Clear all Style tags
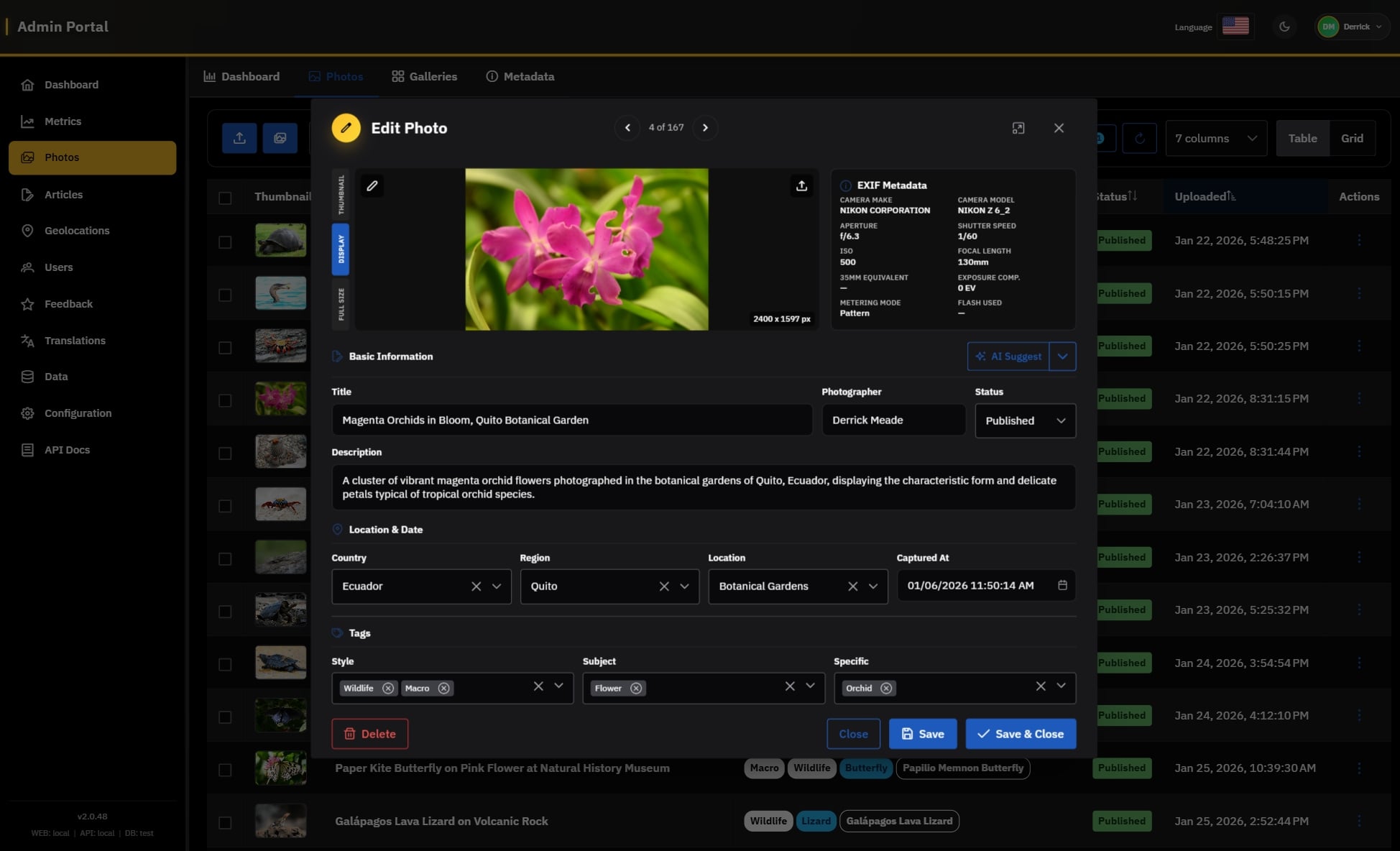The image size is (1400, 851). 538,686
